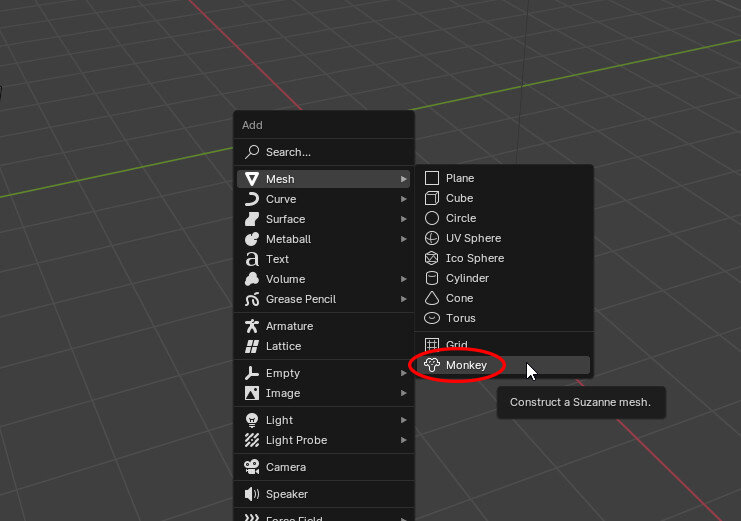Click the Light bulb icon
Viewport: 741px width, 521px height.
pos(252,420)
